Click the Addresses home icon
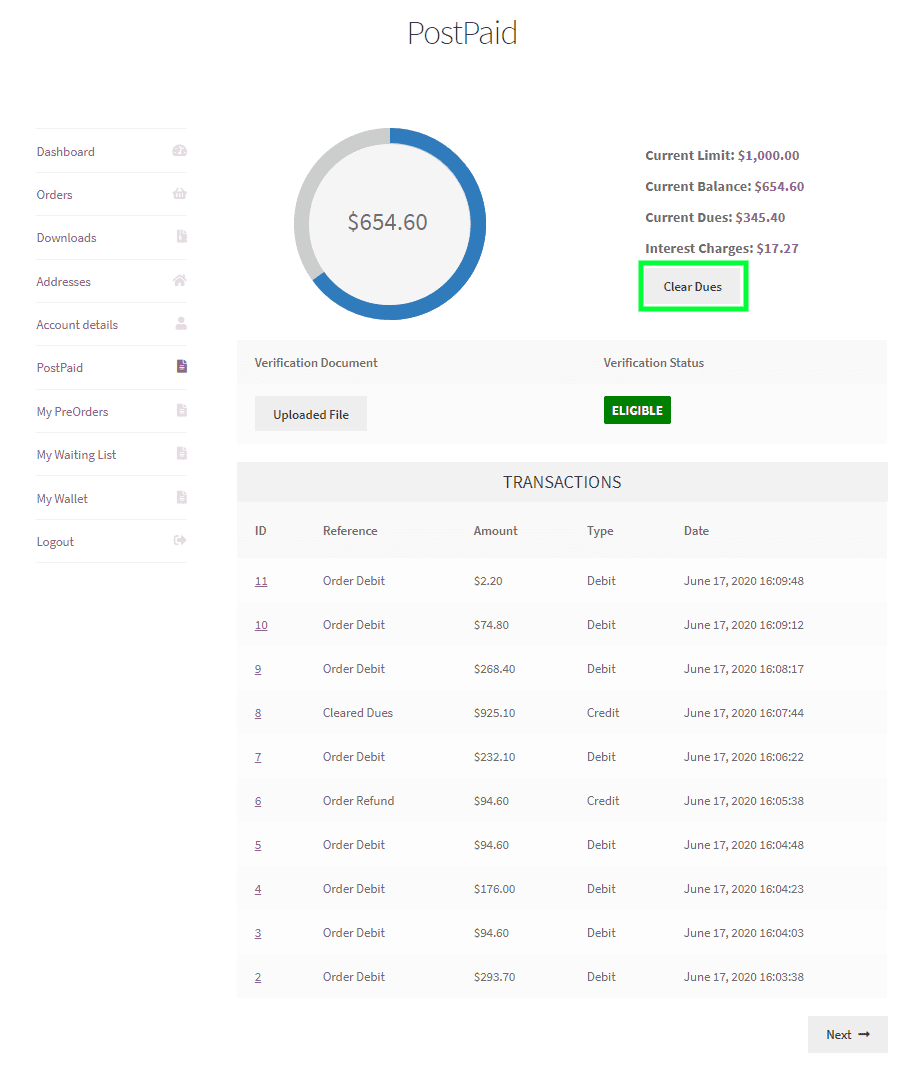913x1076 pixels. tap(180, 280)
